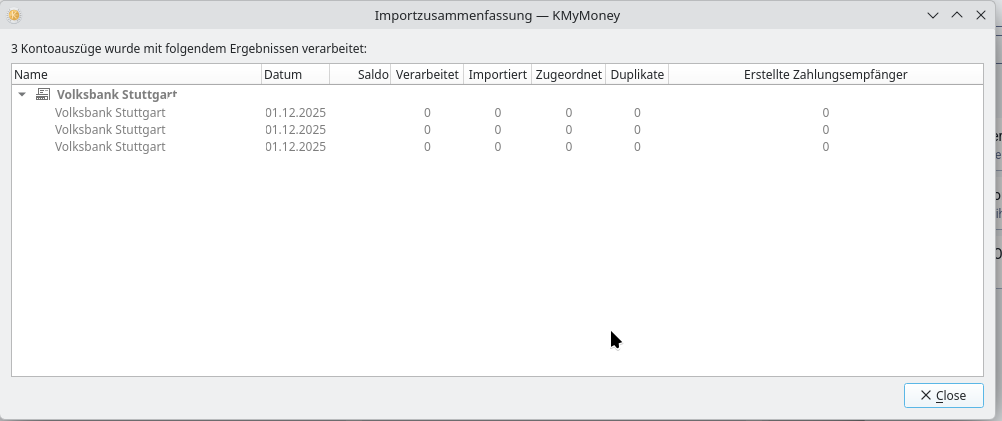Sort by the Importiert column header
This screenshot has height=421, width=1002.
tap(498, 75)
